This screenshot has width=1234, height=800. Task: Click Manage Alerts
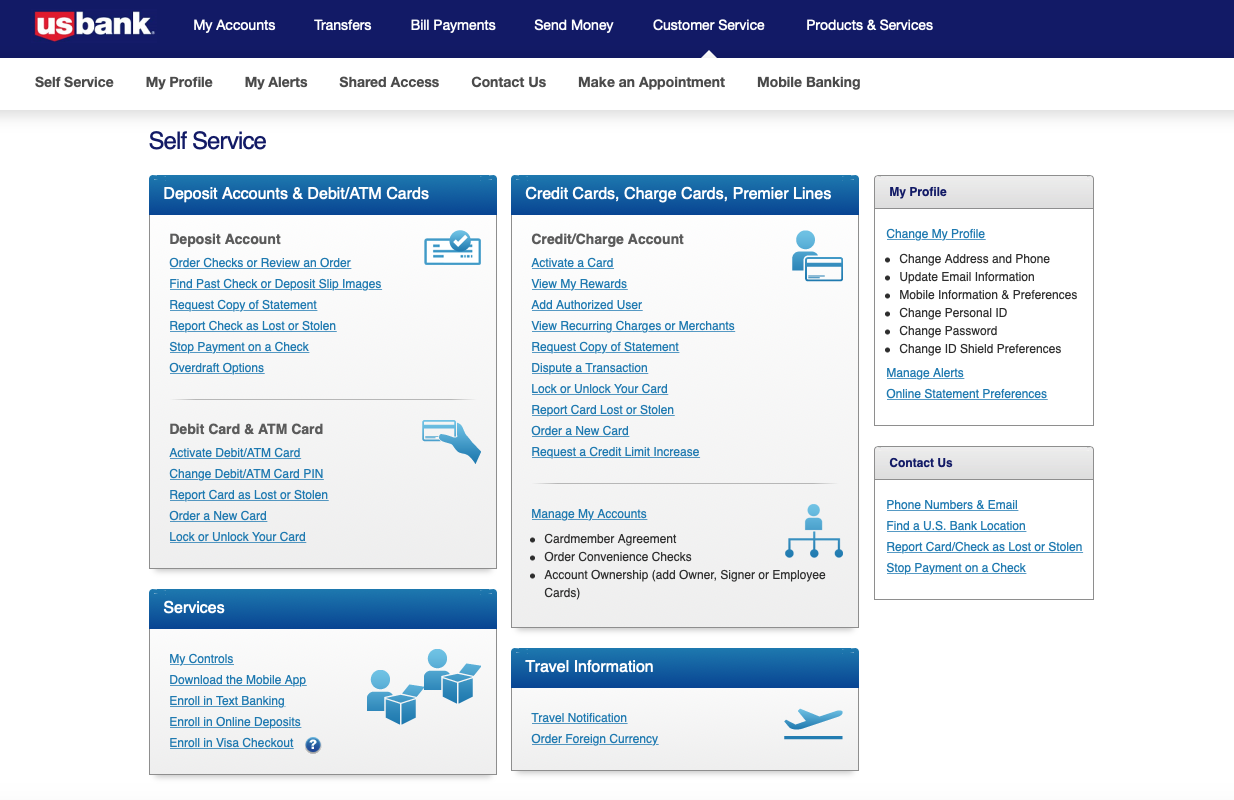tap(925, 373)
